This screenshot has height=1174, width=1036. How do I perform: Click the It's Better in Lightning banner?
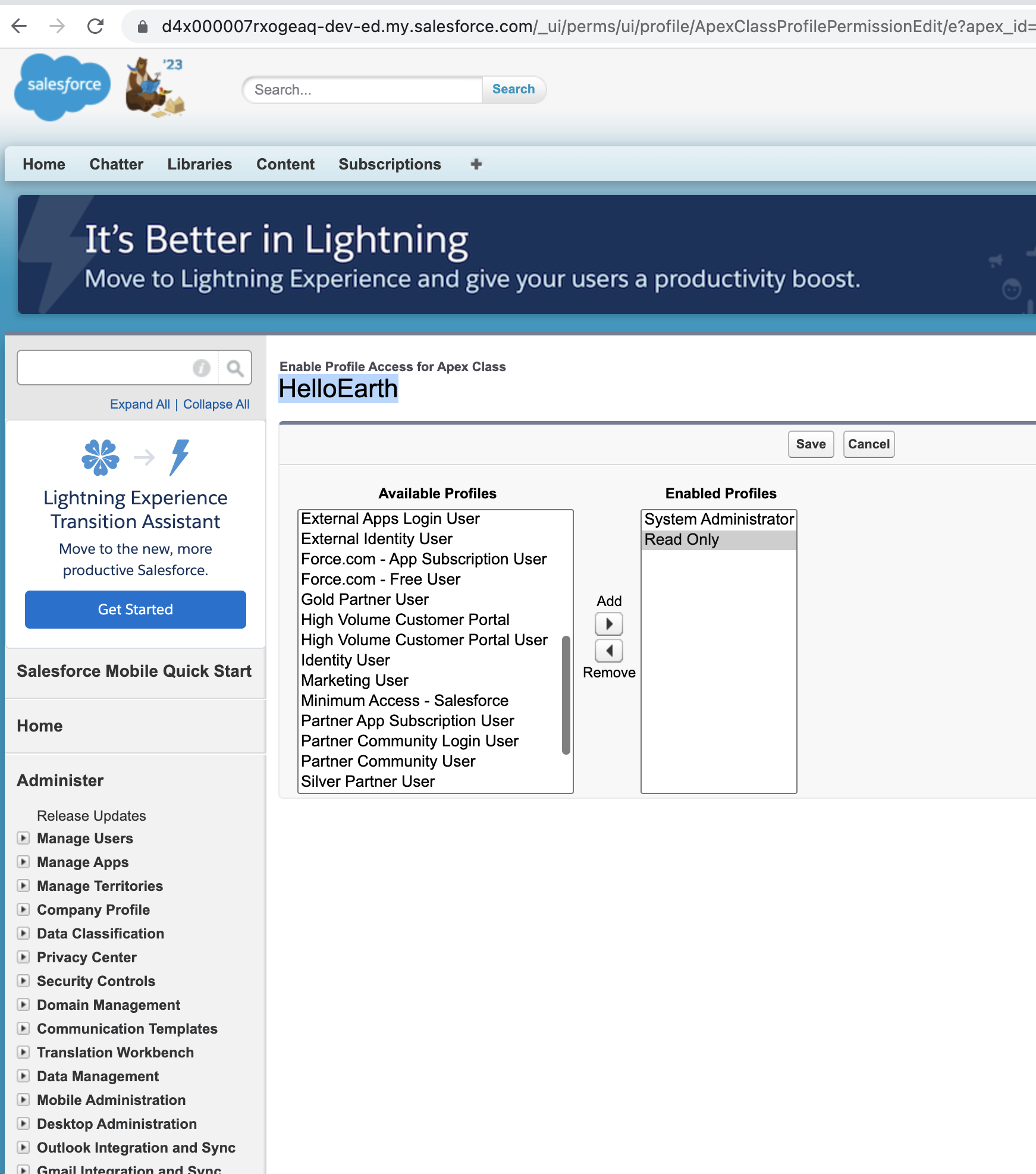coord(527,255)
